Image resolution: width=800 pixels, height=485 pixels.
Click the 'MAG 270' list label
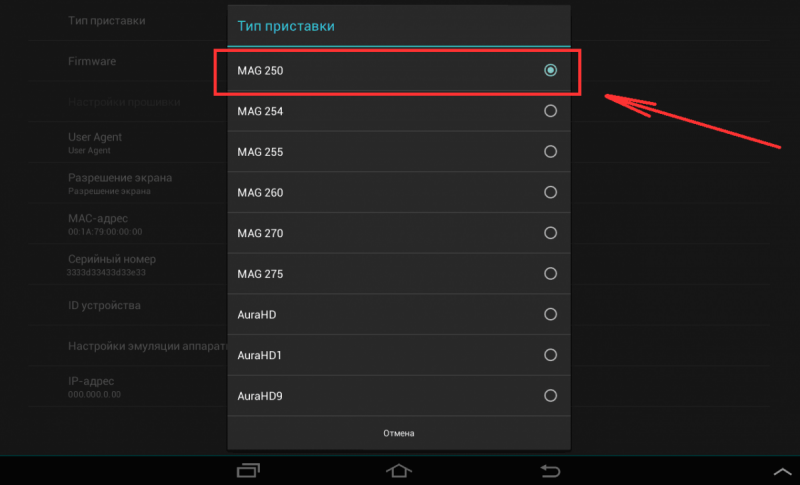pos(260,234)
